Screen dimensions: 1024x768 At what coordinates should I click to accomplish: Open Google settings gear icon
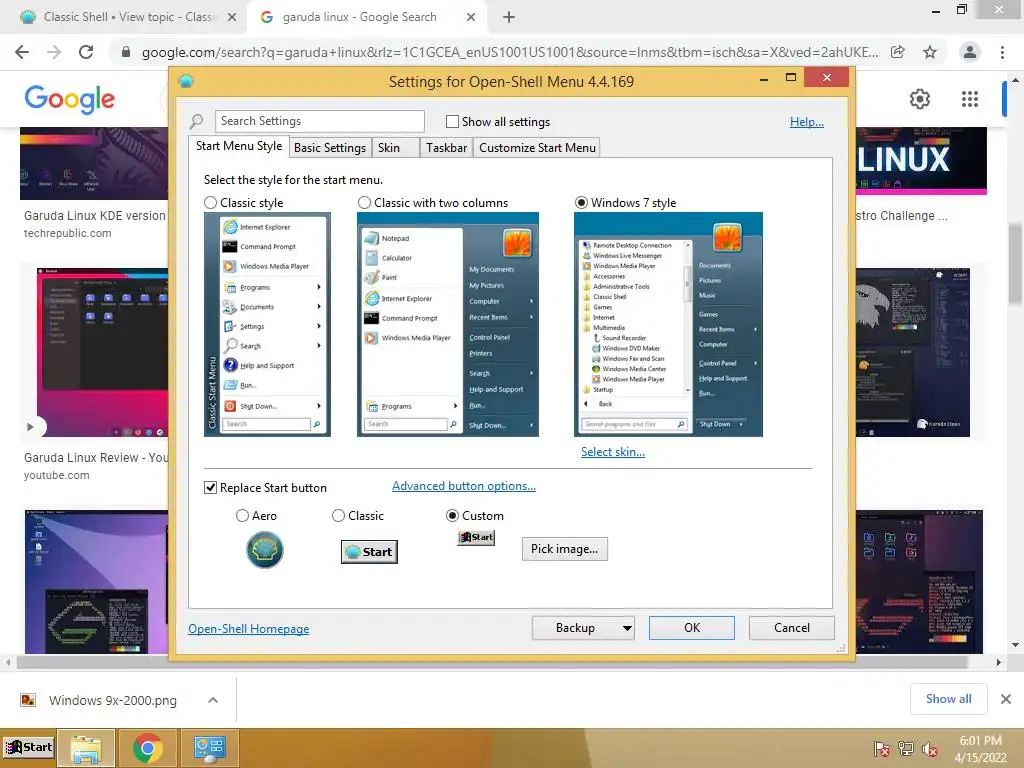click(x=920, y=99)
